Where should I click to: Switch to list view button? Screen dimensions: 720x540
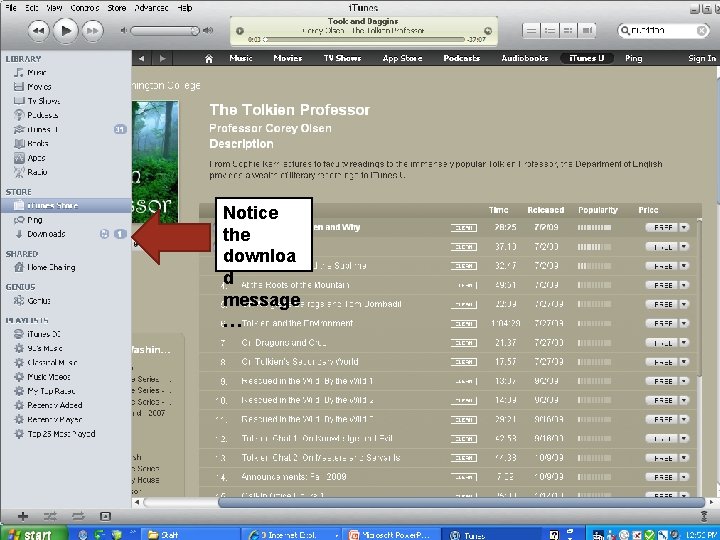[531, 31]
